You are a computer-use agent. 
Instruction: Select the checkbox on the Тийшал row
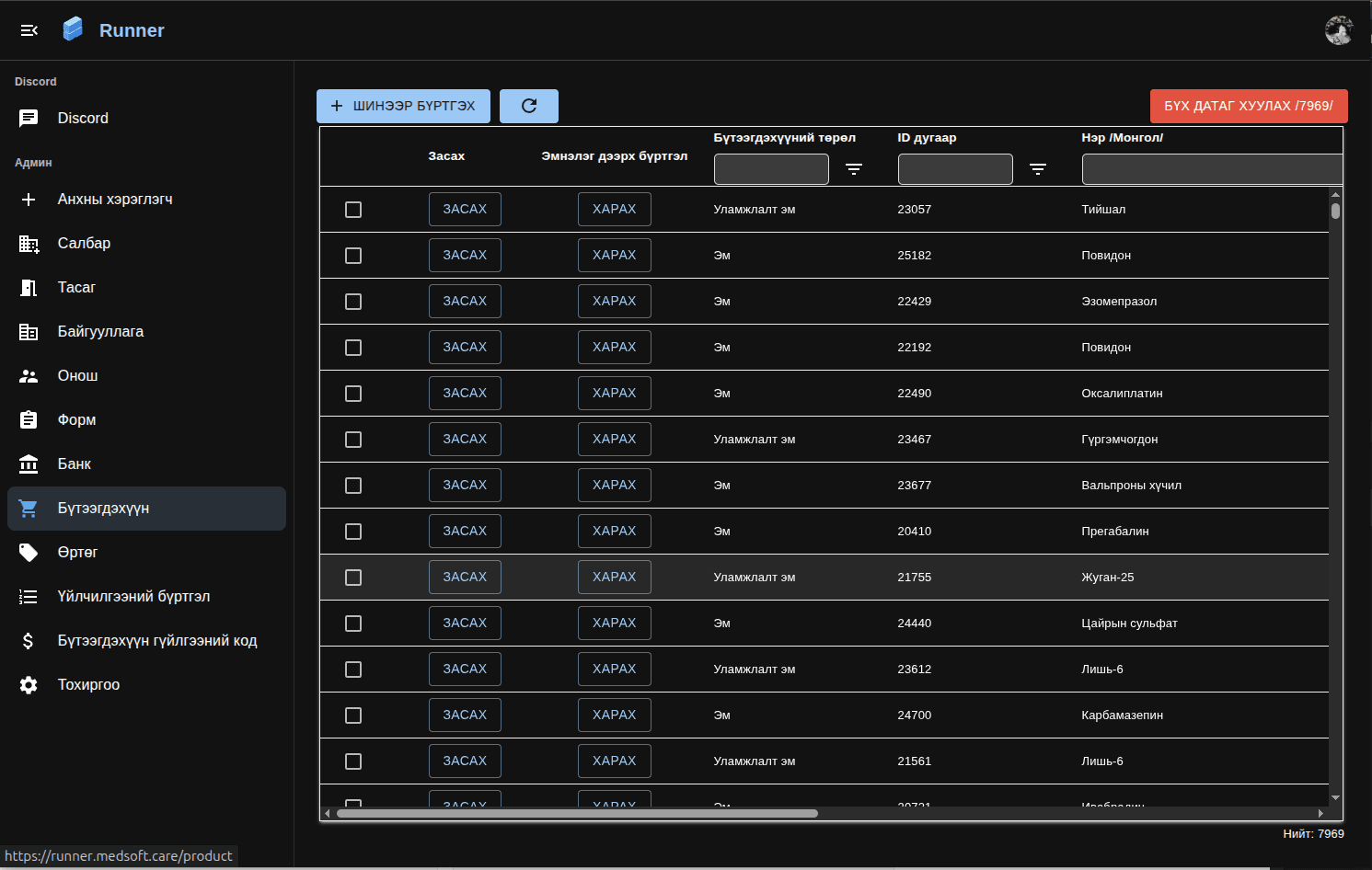tap(353, 209)
